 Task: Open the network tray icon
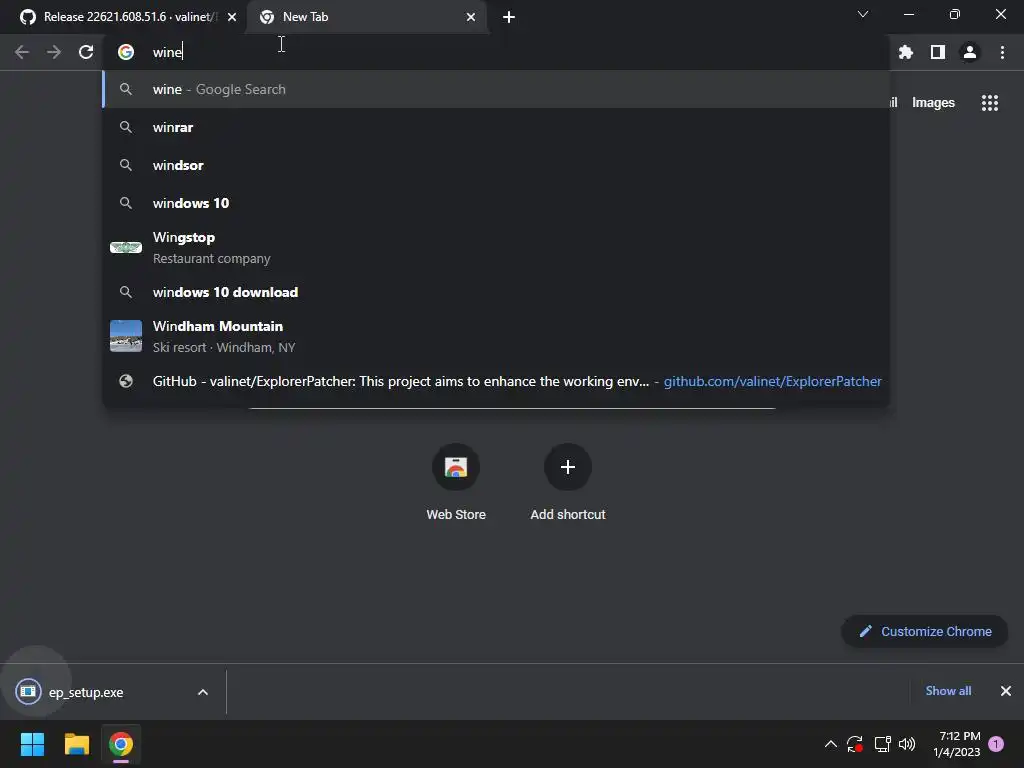882,744
